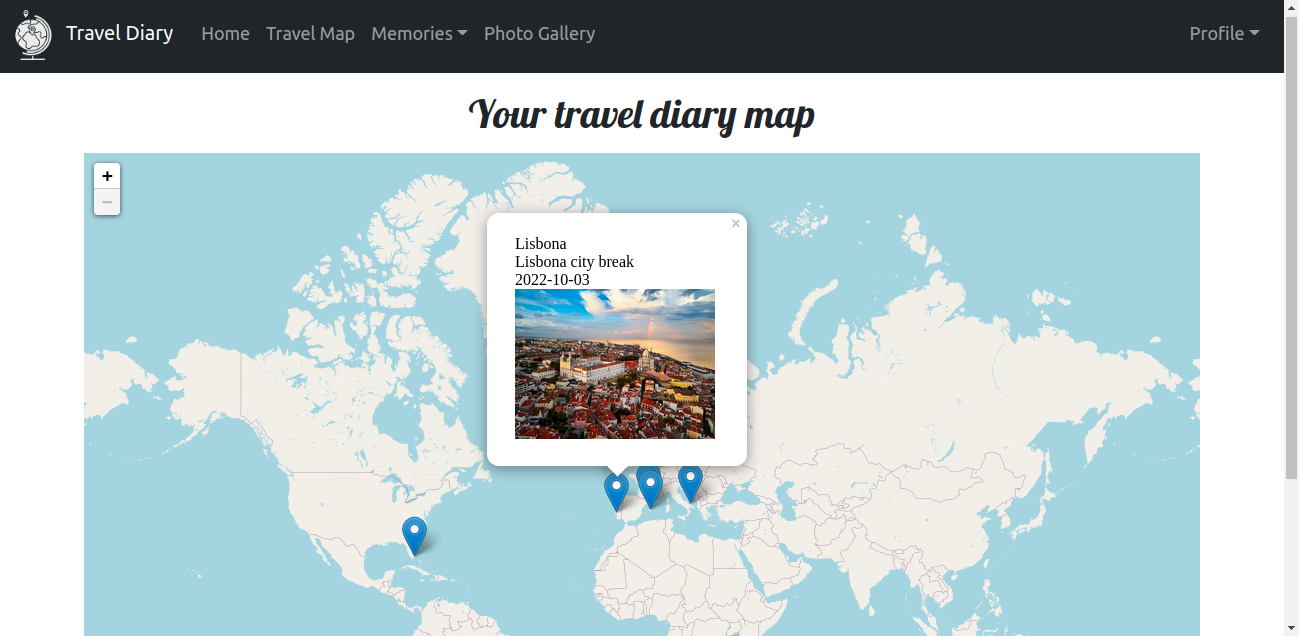
Task: Zoom in on the map
Action: point(107,175)
